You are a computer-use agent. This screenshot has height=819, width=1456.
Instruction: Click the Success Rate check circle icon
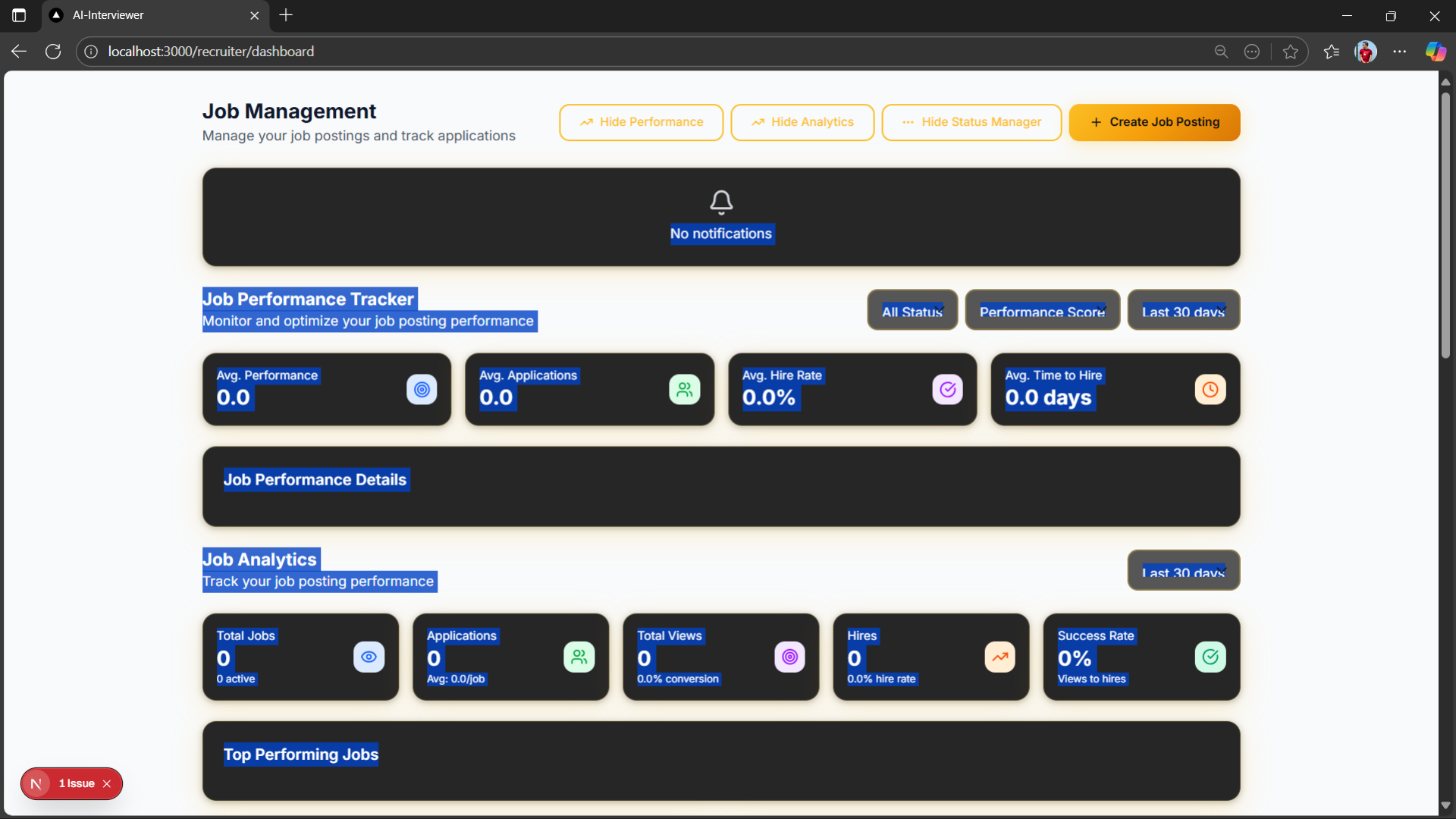pos(1210,657)
